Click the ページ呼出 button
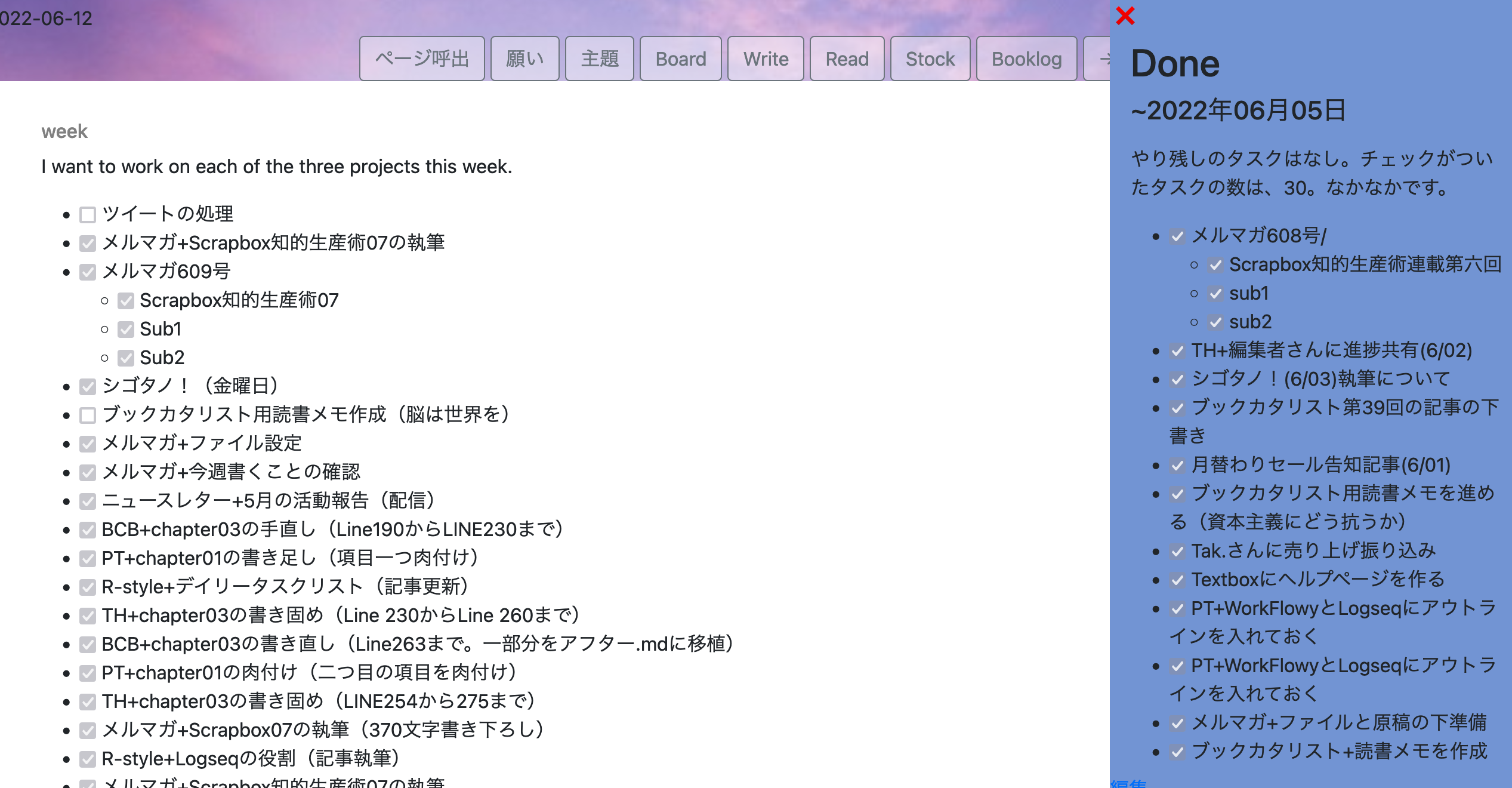 (422, 59)
